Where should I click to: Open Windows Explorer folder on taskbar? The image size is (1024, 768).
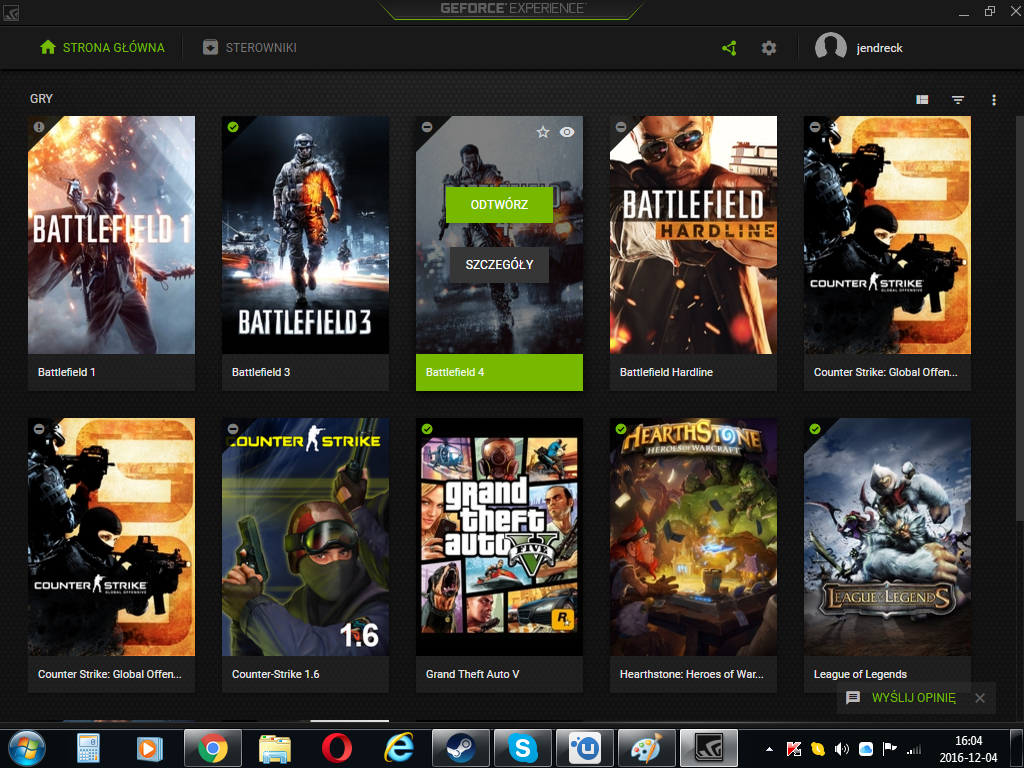click(x=275, y=748)
